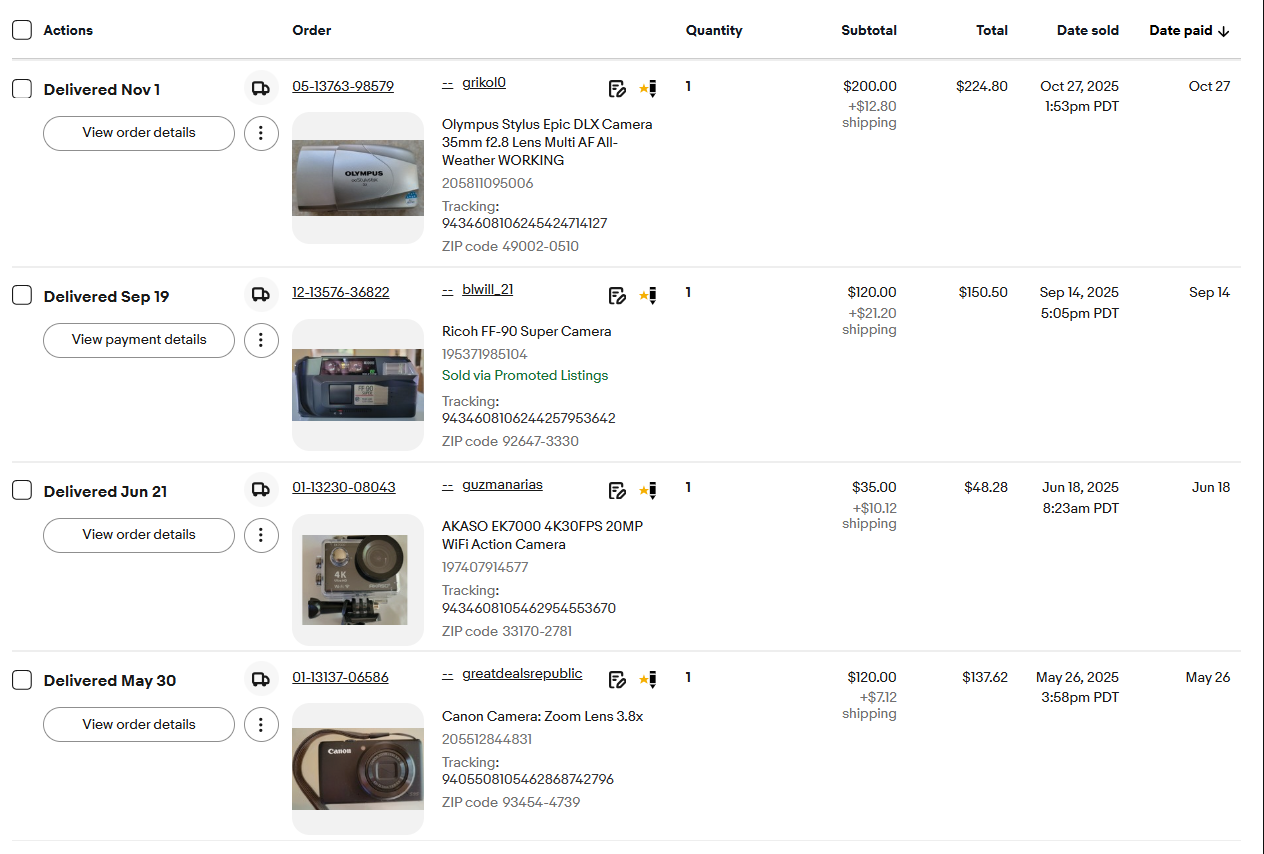Screen dimensions: 1264x854
Task: Open more actions menu for Delivered Nov 1 order
Action: coord(261,133)
